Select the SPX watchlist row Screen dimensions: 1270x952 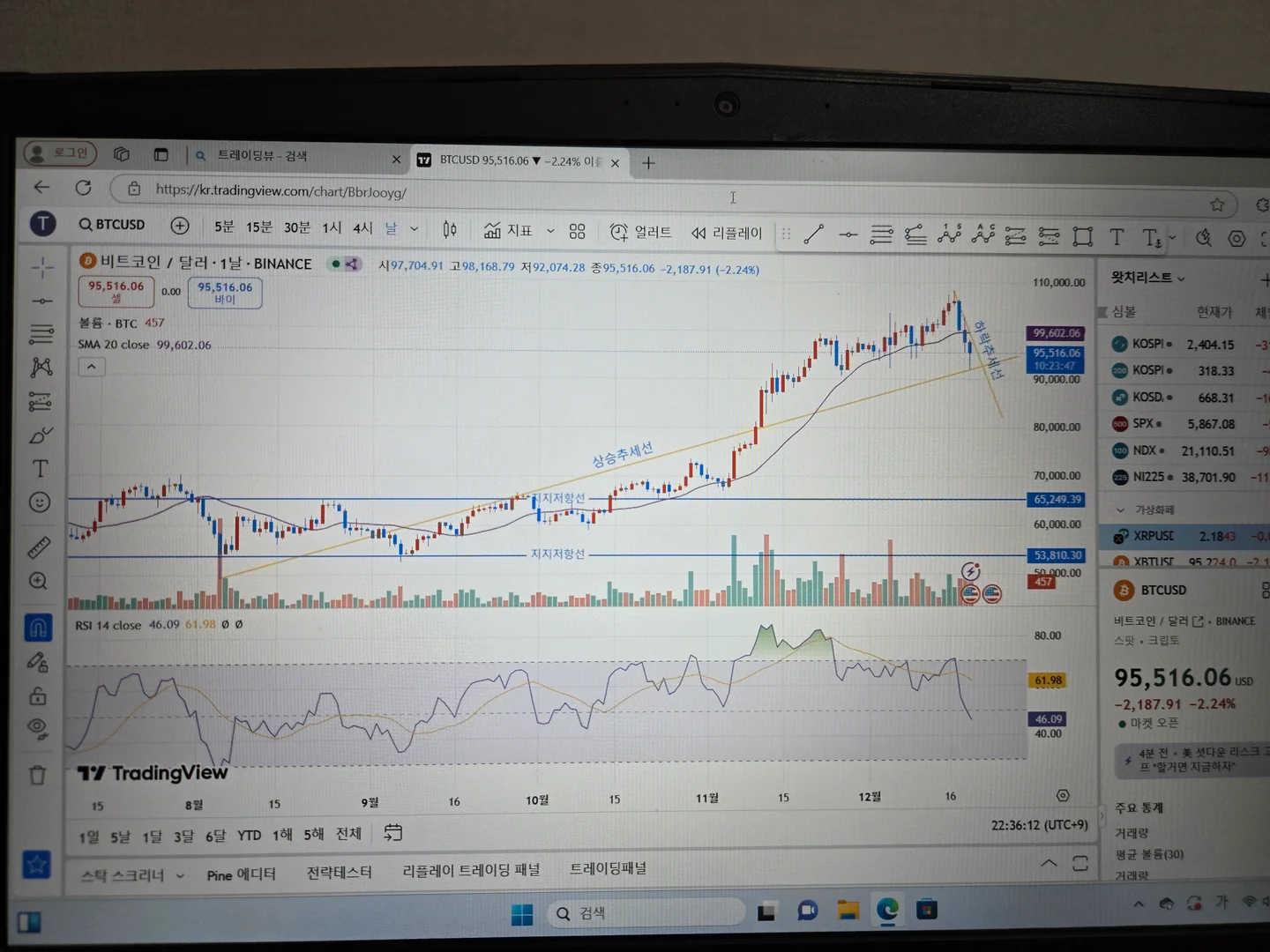pos(1186,424)
